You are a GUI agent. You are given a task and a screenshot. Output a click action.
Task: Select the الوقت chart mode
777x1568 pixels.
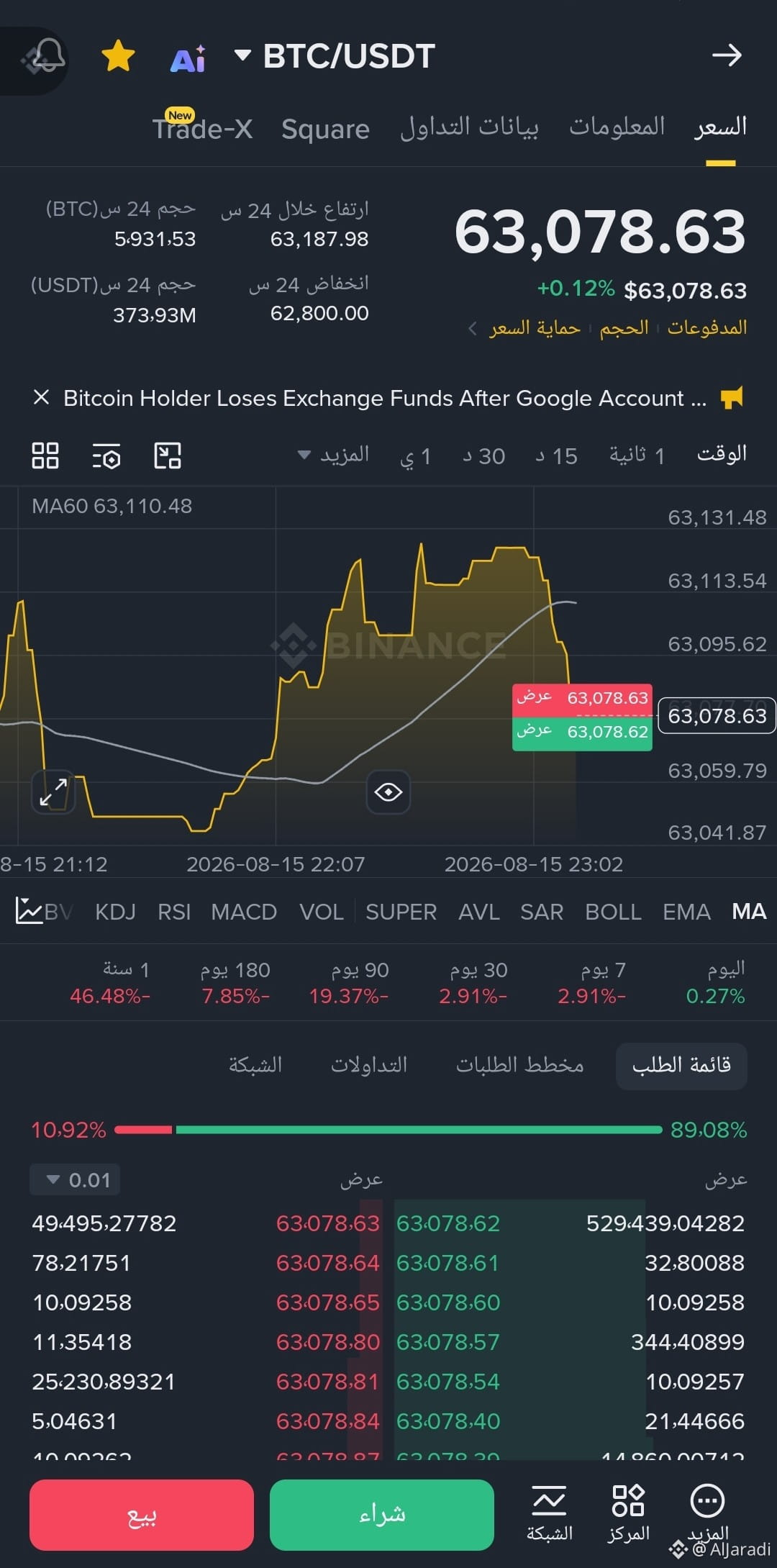tap(722, 454)
